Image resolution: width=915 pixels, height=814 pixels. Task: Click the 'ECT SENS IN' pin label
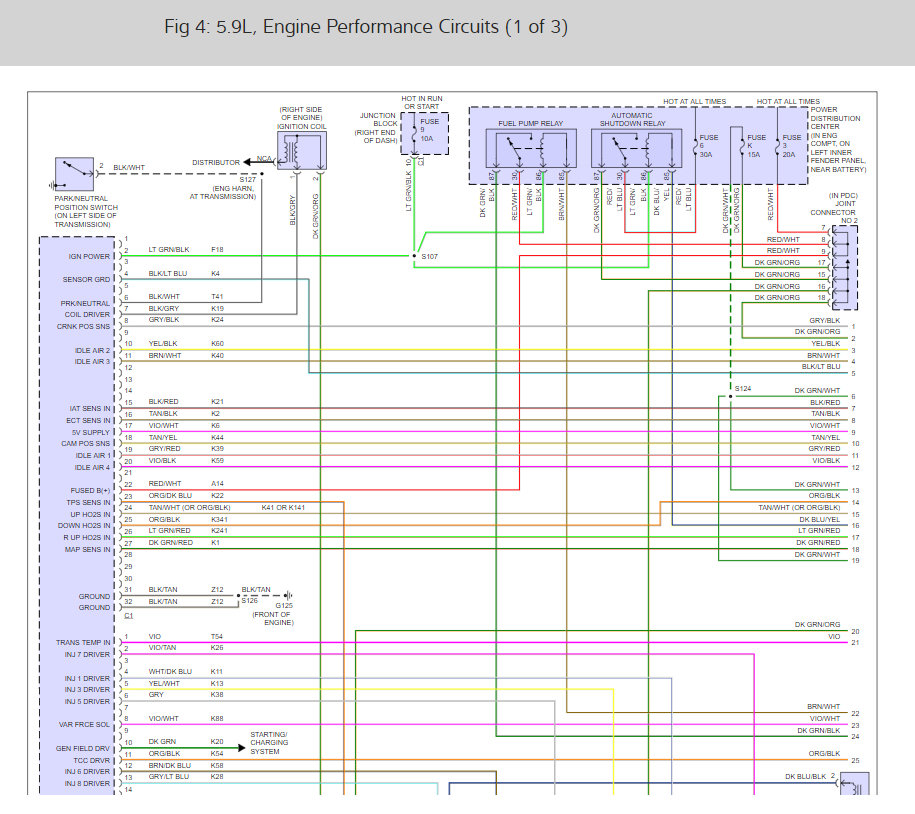(88, 421)
